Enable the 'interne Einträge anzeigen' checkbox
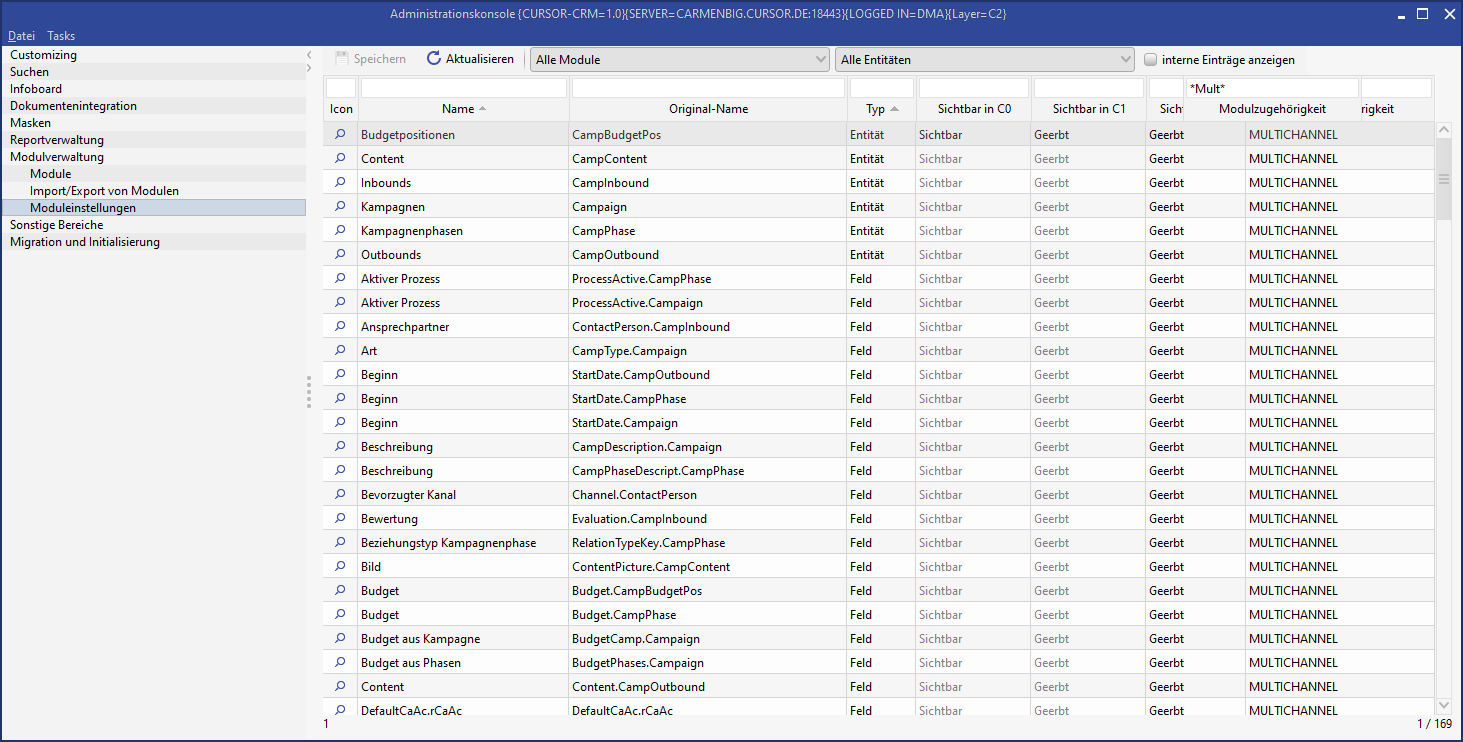1463x742 pixels. pos(1151,60)
